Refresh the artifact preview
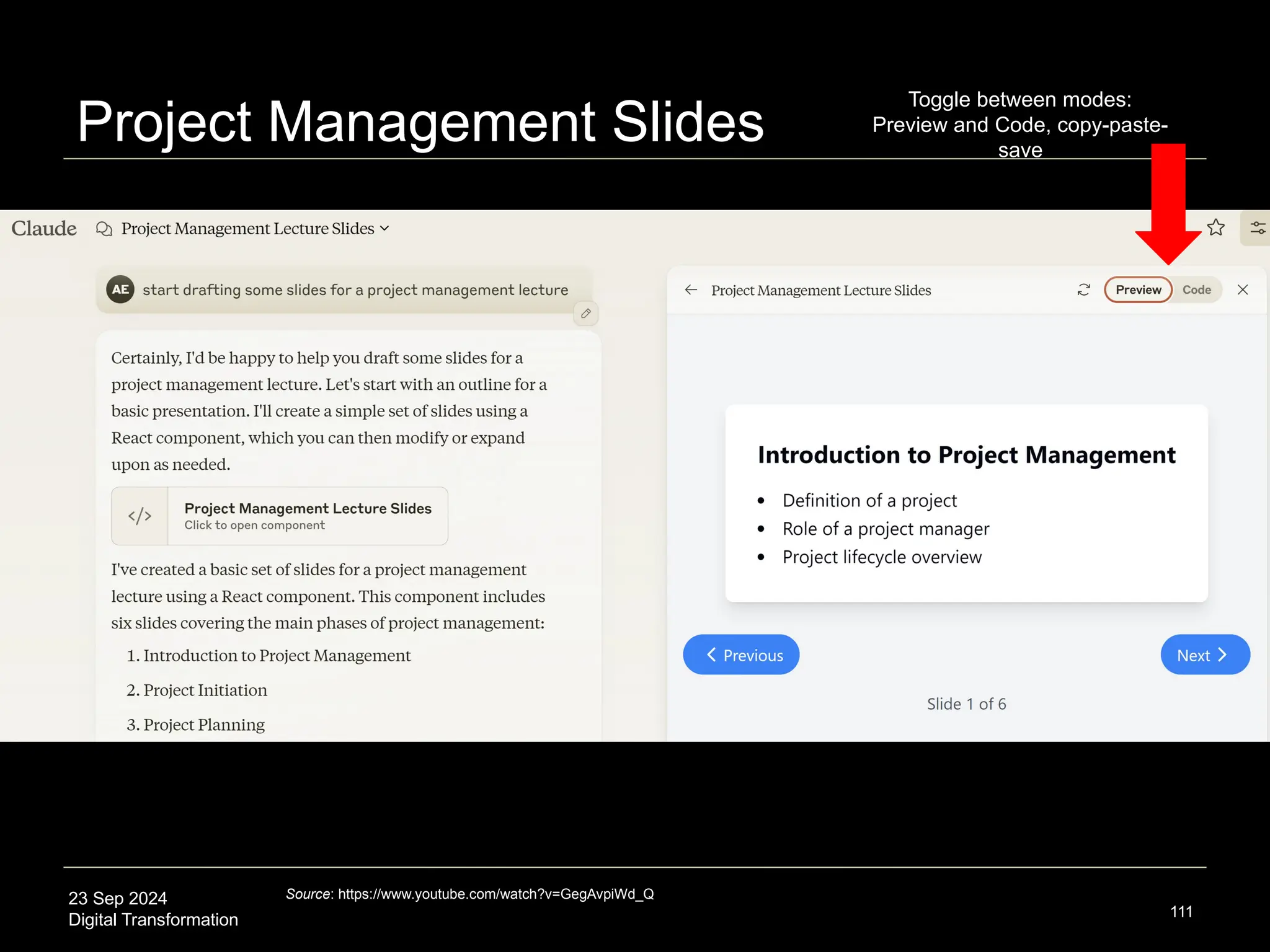1270x952 pixels. [x=1083, y=290]
